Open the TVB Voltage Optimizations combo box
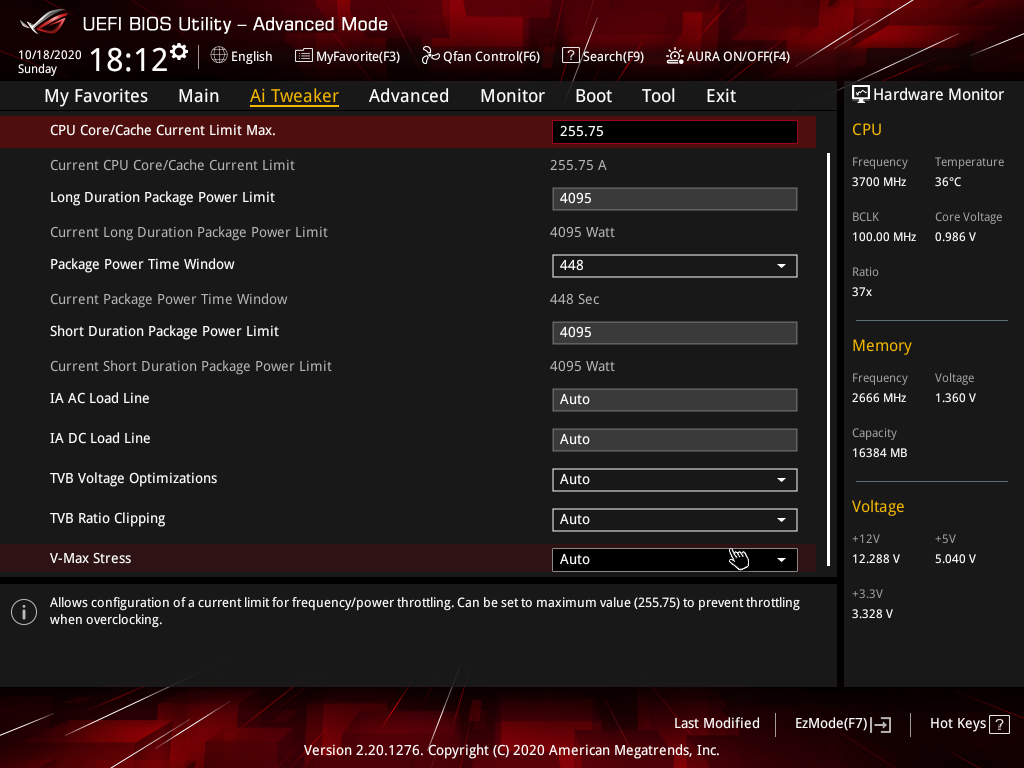Screen dimensions: 1024x768 click(x=675, y=480)
